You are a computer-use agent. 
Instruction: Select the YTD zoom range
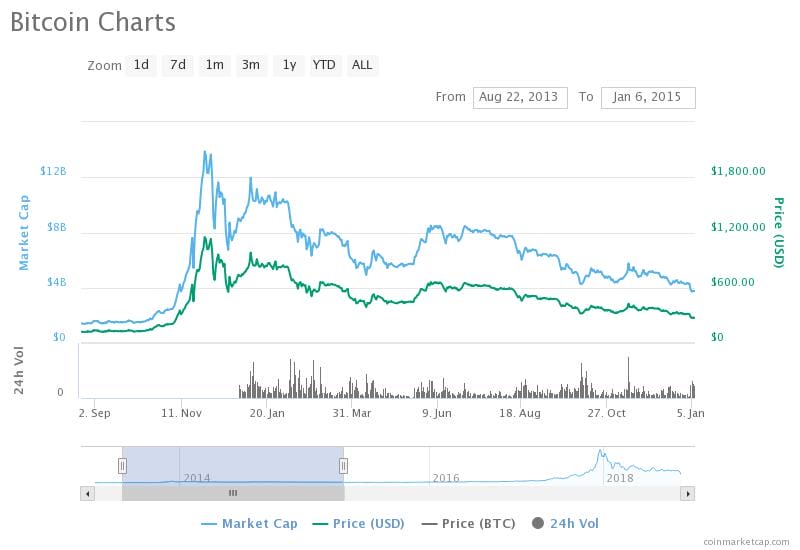324,65
